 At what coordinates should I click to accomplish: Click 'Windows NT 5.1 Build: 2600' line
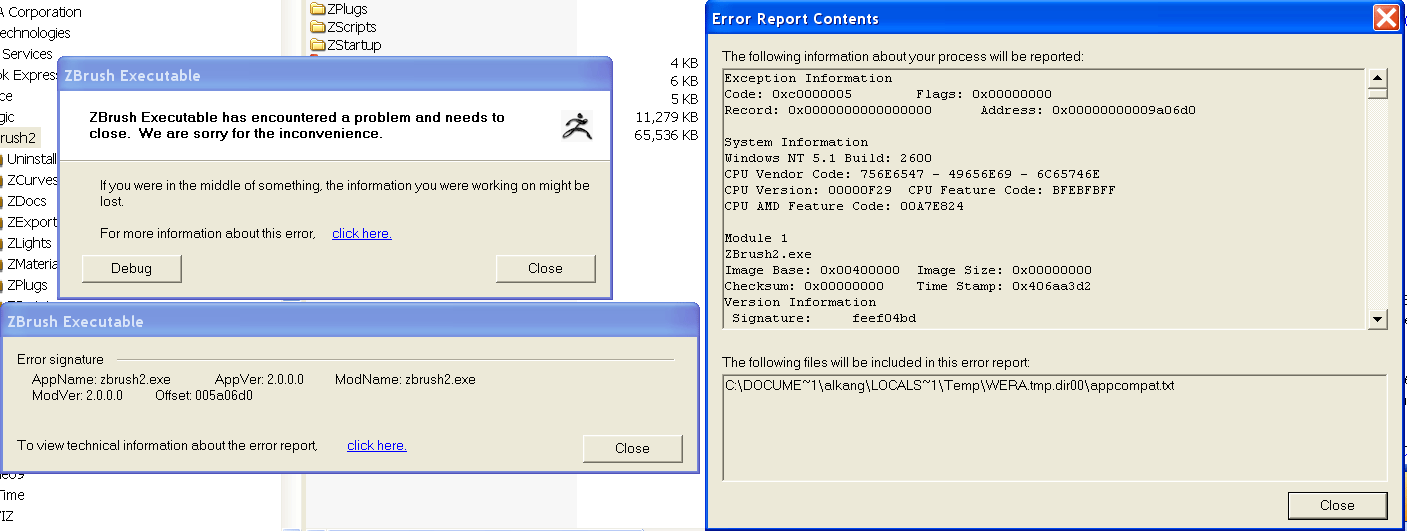tap(828, 158)
